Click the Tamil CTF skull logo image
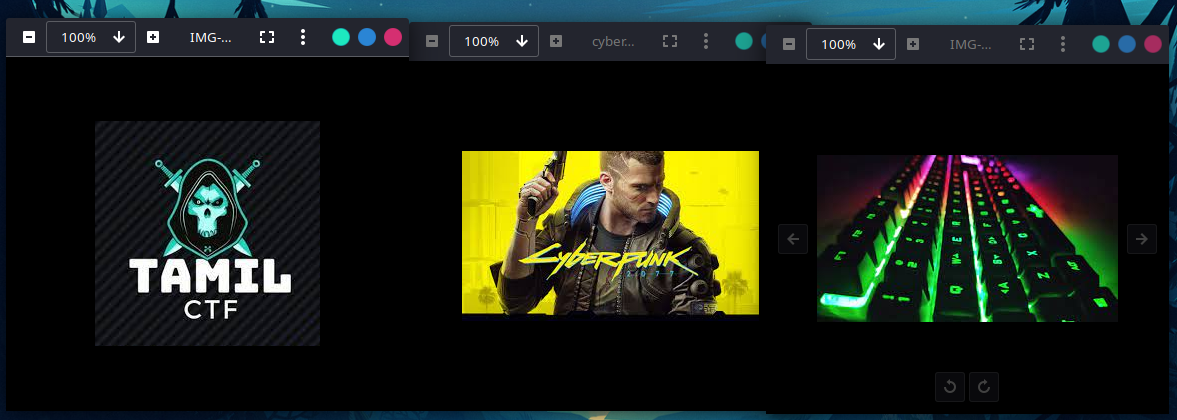The height and width of the screenshot is (420, 1177). 207,233
